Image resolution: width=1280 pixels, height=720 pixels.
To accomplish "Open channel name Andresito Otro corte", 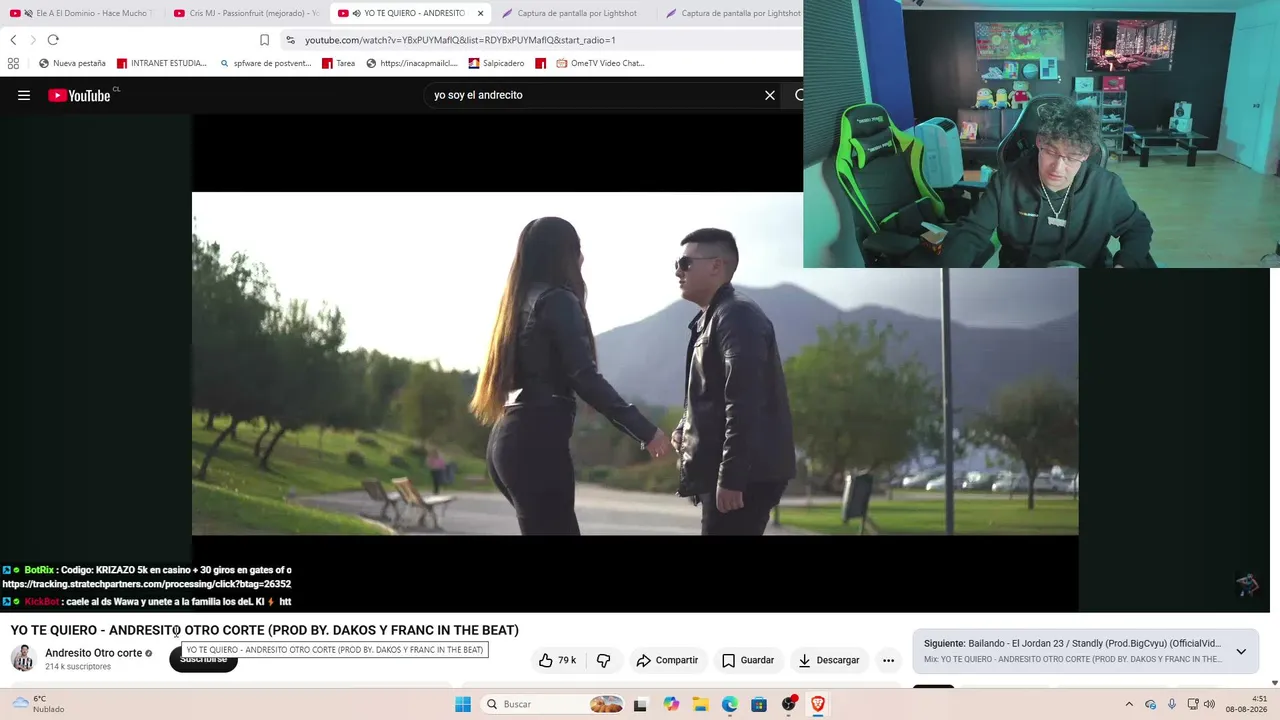I will coord(94,653).
